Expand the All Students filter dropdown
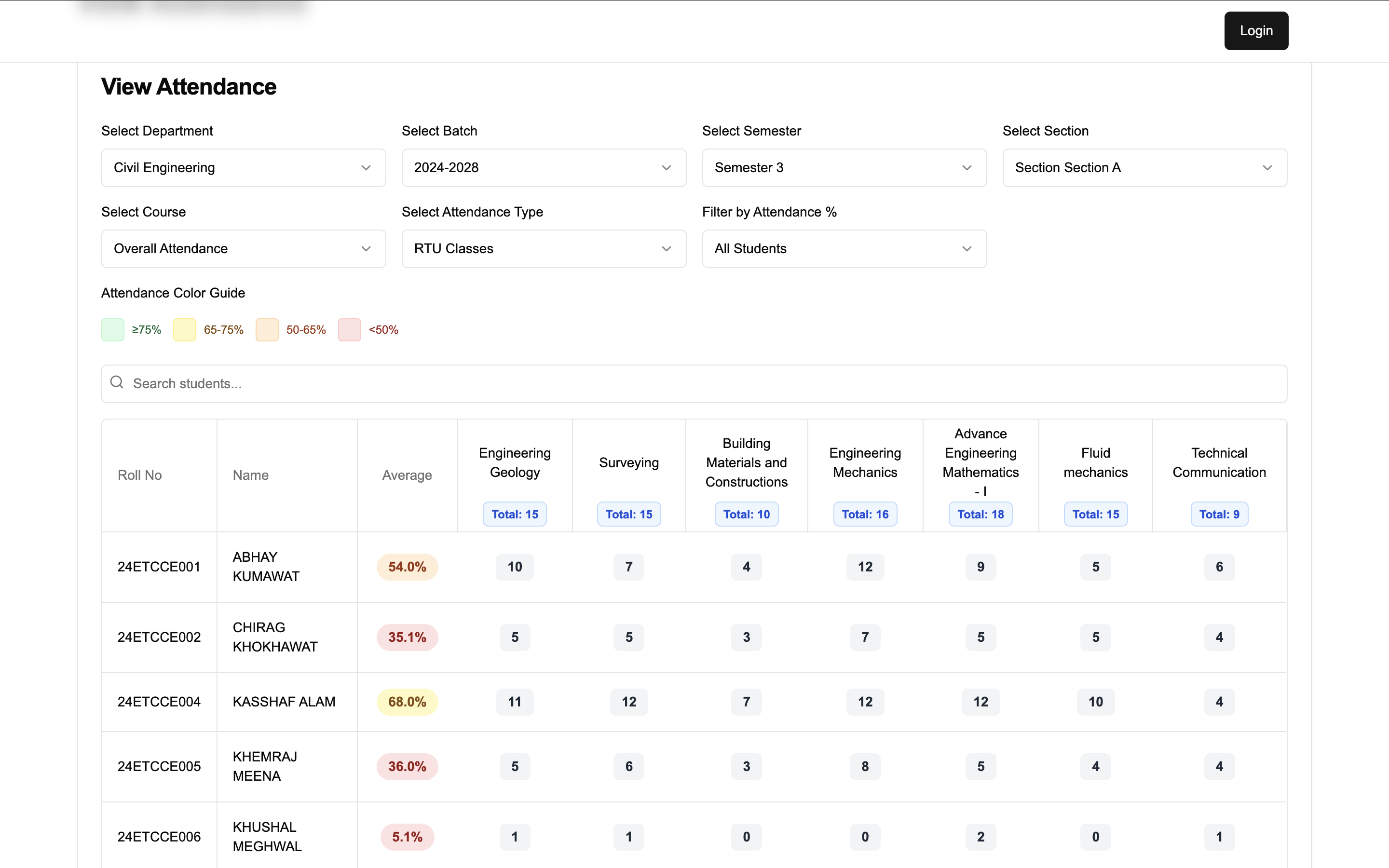The image size is (1389, 868). coord(844,248)
